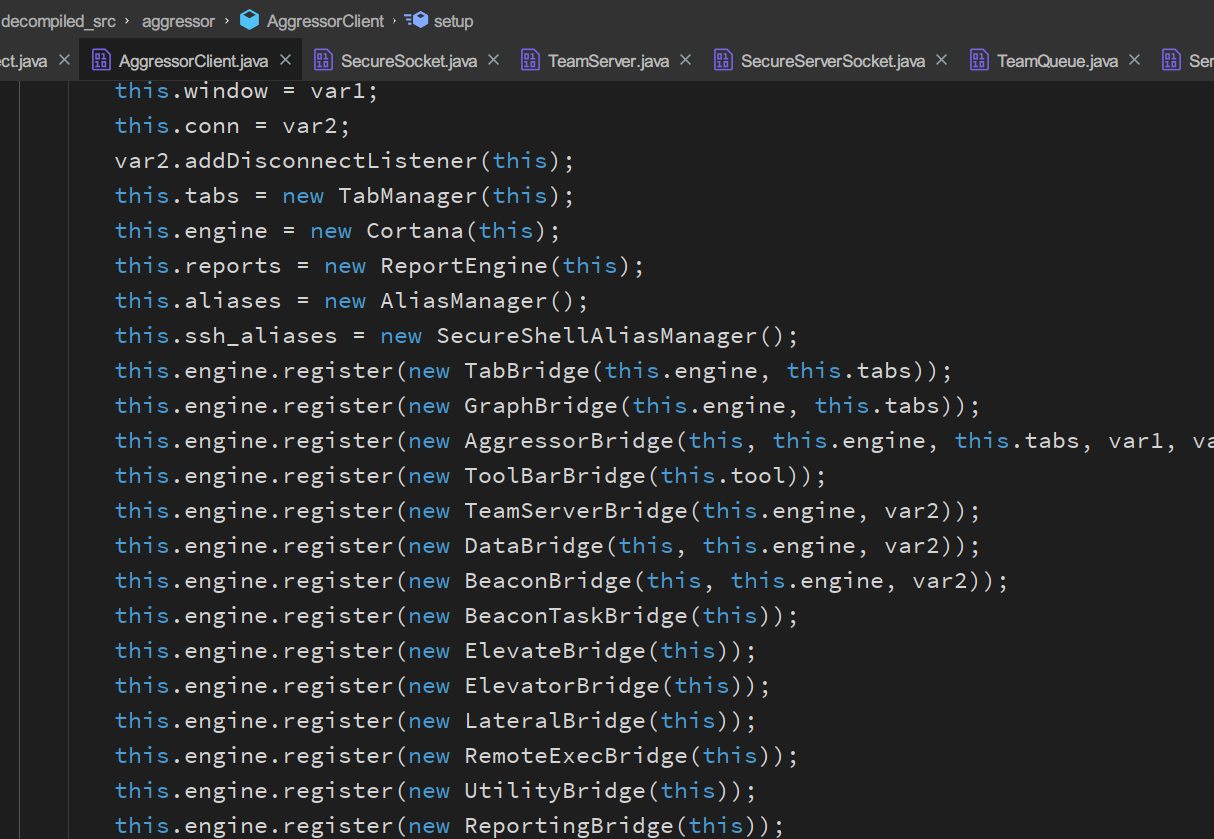Image resolution: width=1214 pixels, height=839 pixels.
Task: Close the partially hidden ct.java tab
Action: click(x=64, y=60)
